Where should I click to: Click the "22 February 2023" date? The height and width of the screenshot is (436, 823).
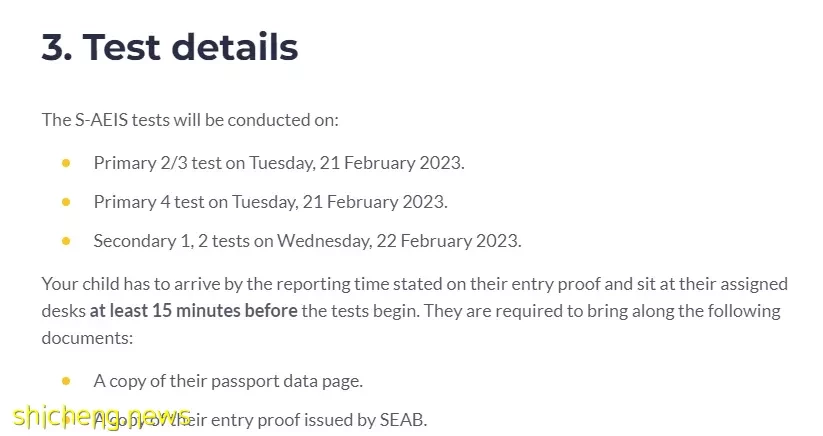point(449,241)
